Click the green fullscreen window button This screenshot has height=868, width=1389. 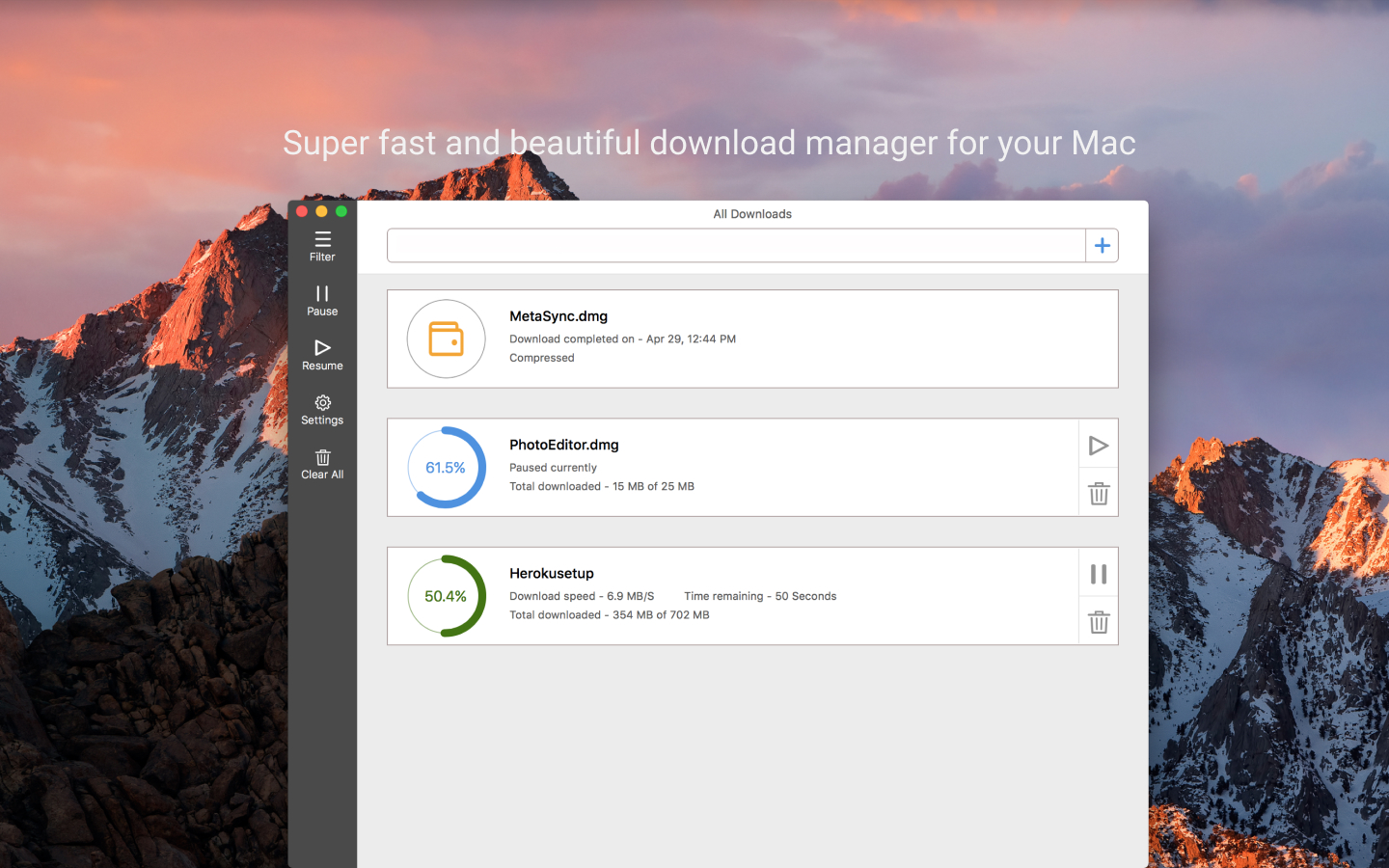coord(340,211)
